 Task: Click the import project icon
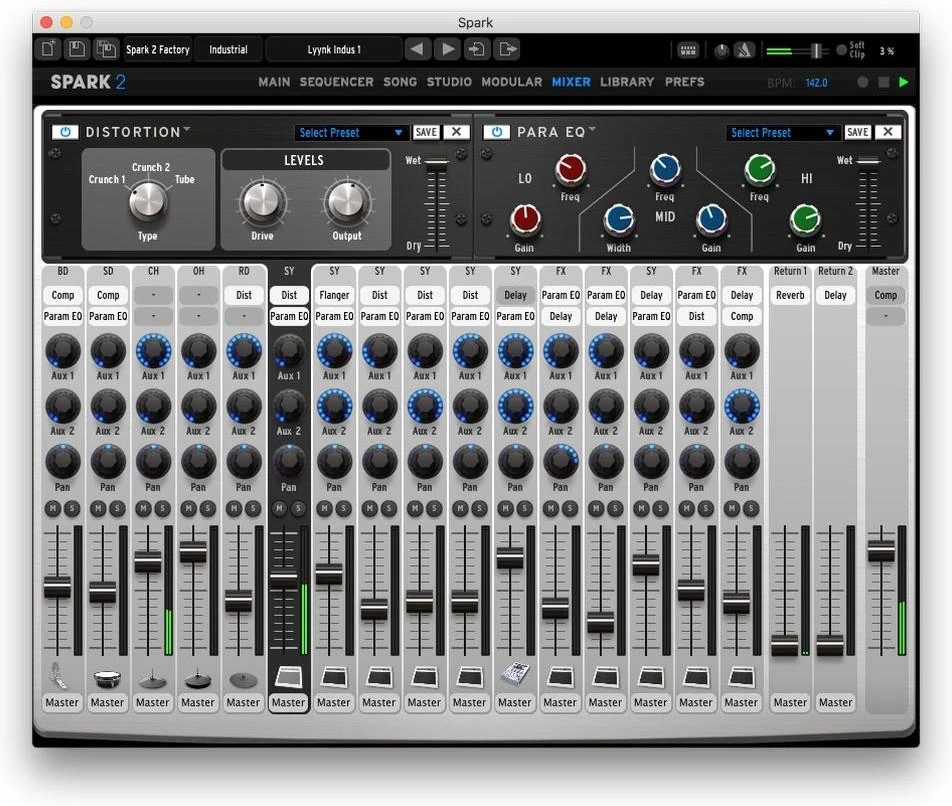pos(477,49)
